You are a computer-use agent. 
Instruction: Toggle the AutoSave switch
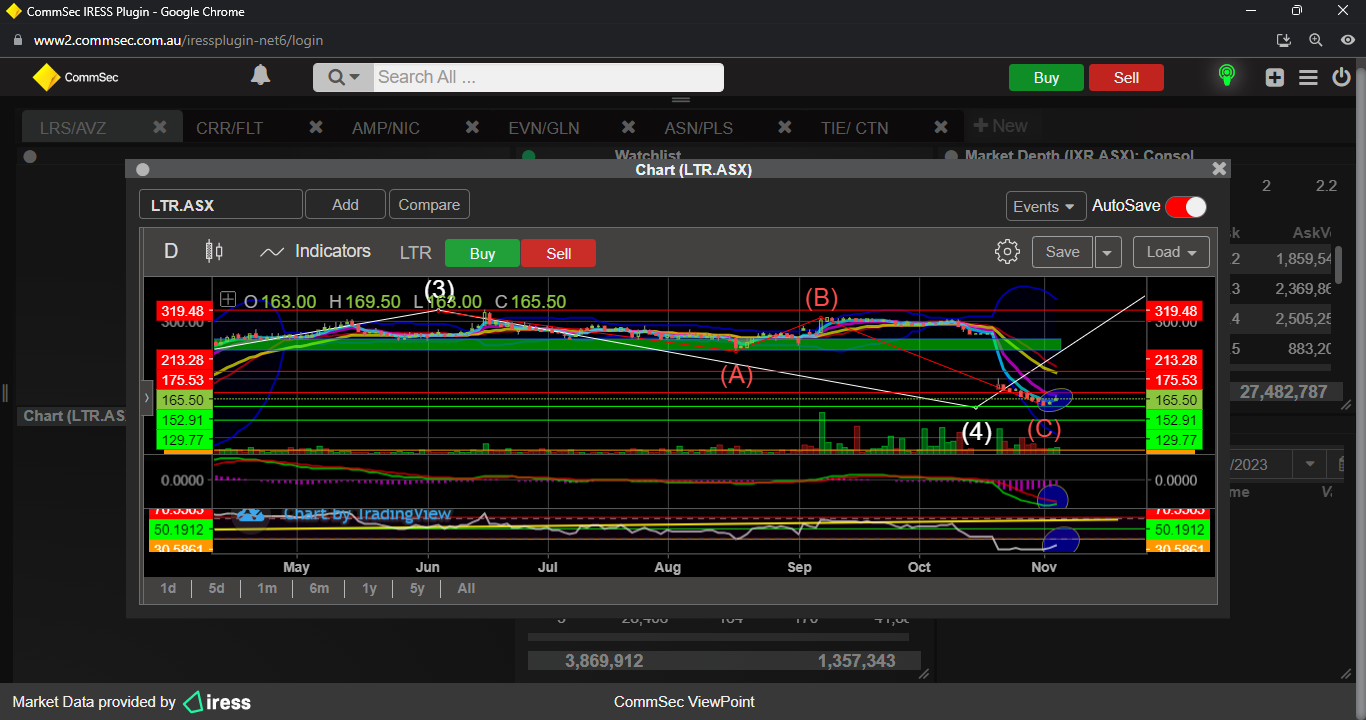click(x=1186, y=206)
